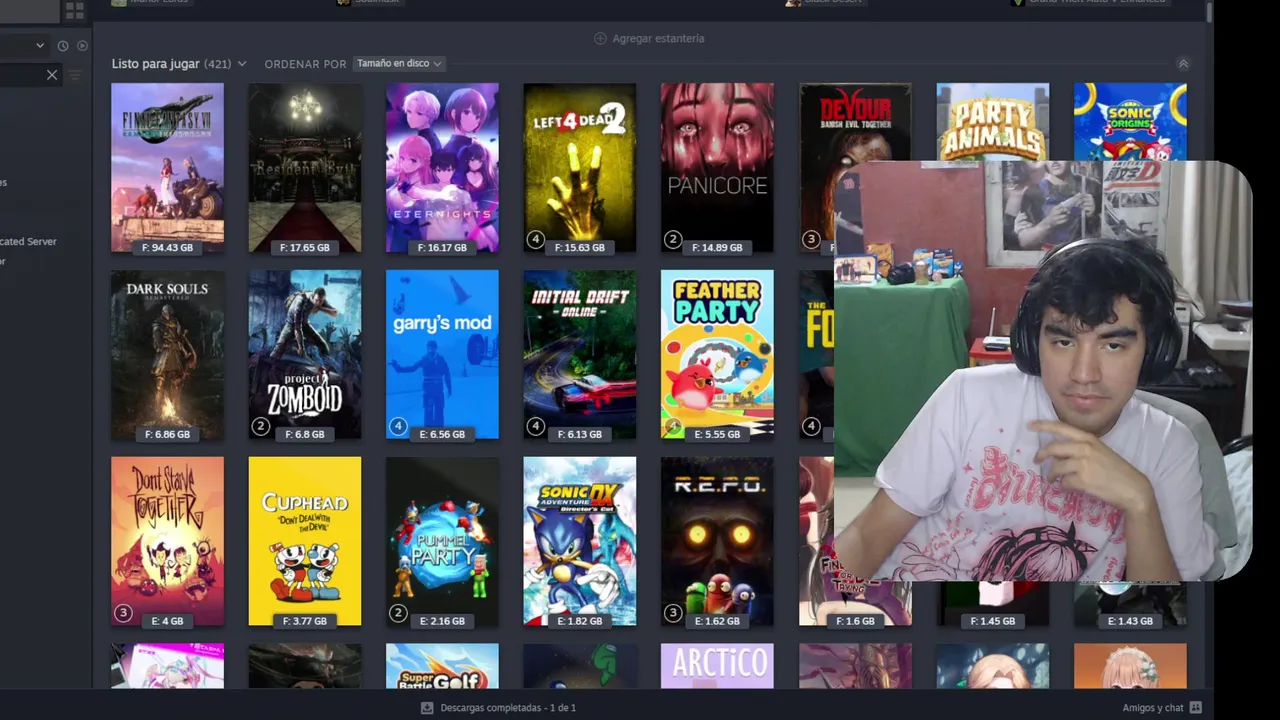Open the sidebar category dropdown arrow
The image size is (1280, 720).
click(40, 45)
